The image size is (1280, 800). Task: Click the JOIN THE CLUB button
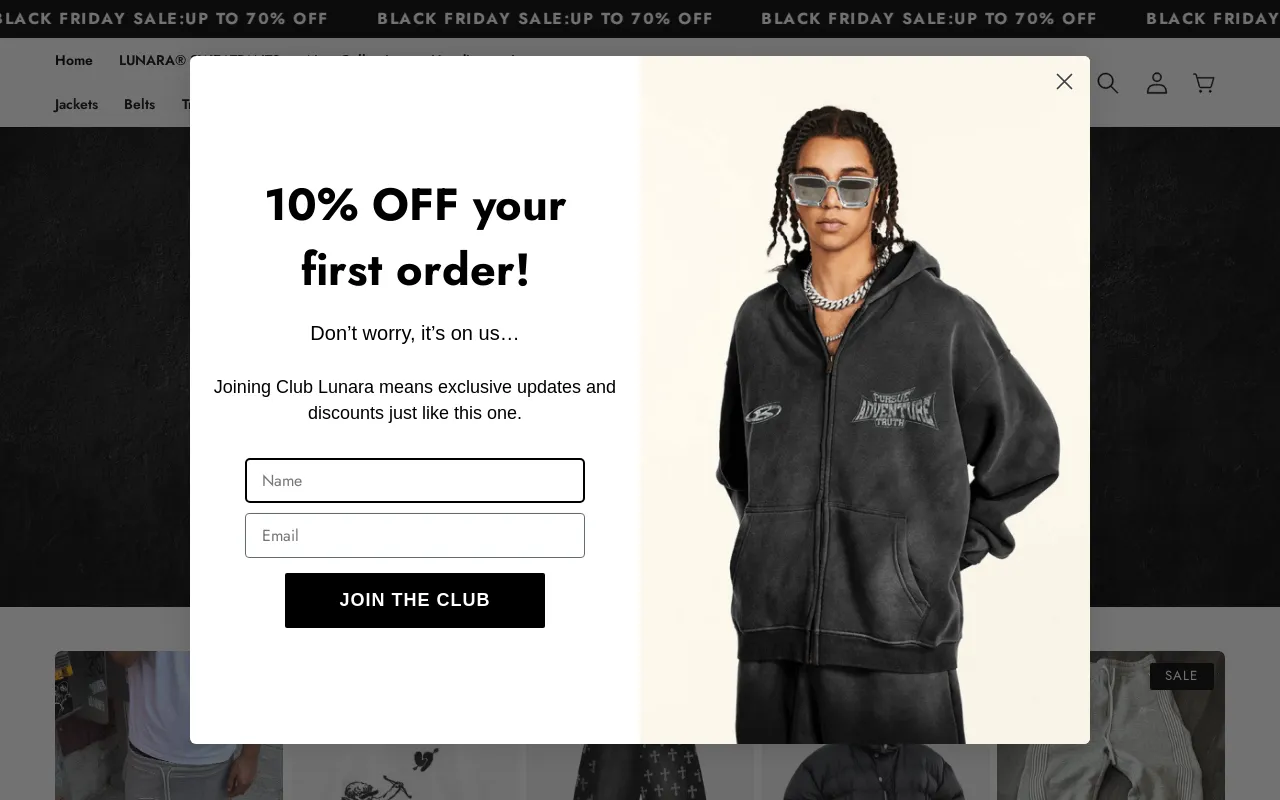click(415, 600)
